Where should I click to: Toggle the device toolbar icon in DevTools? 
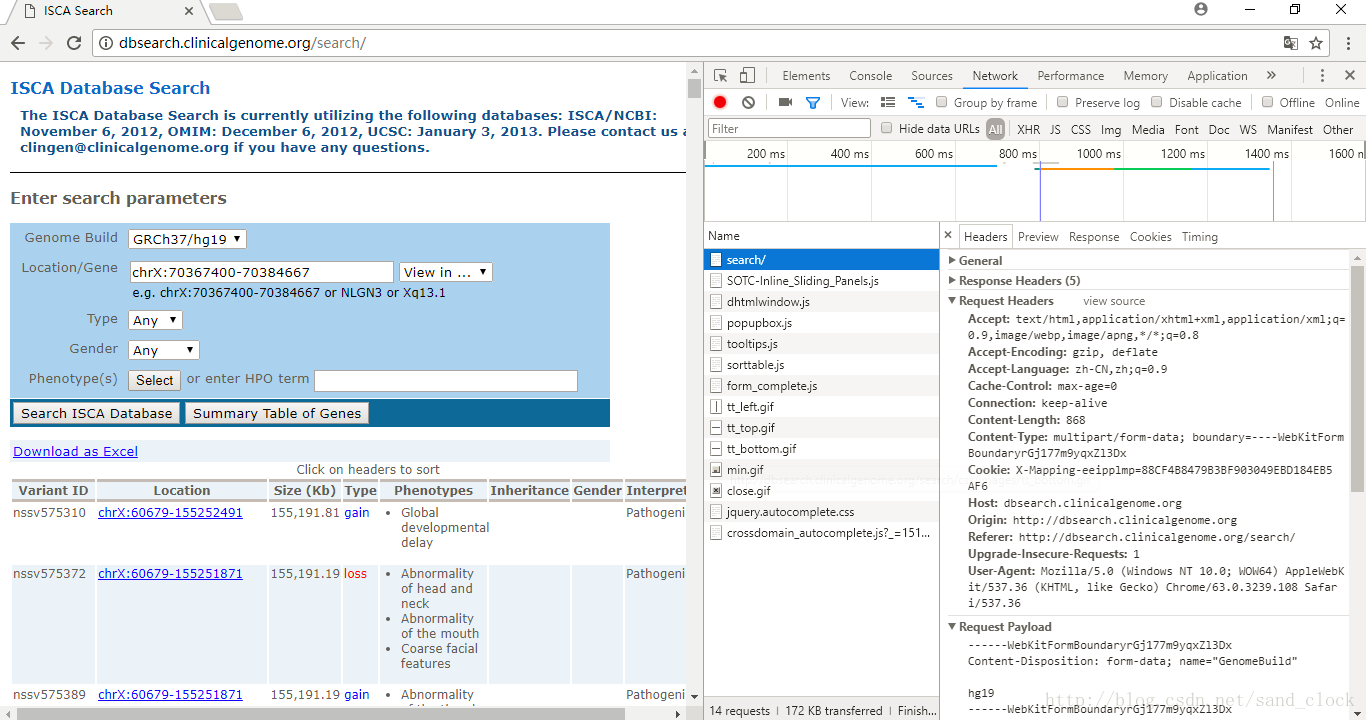point(747,76)
